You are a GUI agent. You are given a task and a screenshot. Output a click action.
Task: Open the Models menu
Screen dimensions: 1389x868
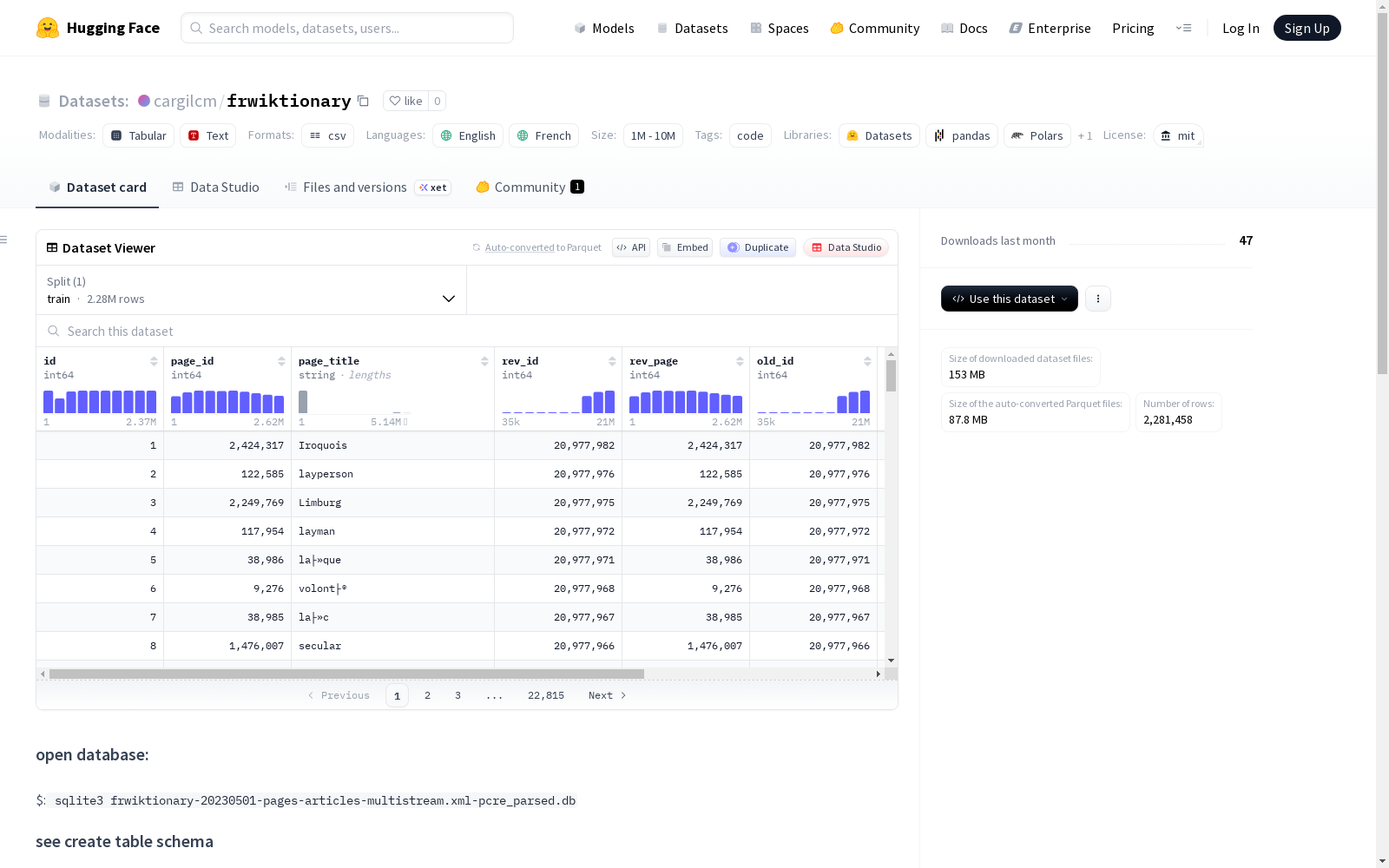click(604, 28)
